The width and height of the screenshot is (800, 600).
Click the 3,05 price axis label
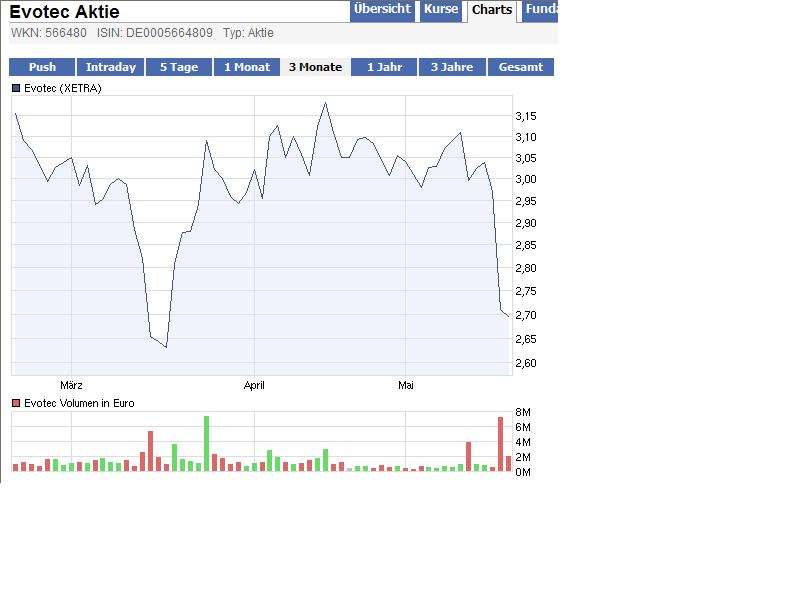point(526,158)
